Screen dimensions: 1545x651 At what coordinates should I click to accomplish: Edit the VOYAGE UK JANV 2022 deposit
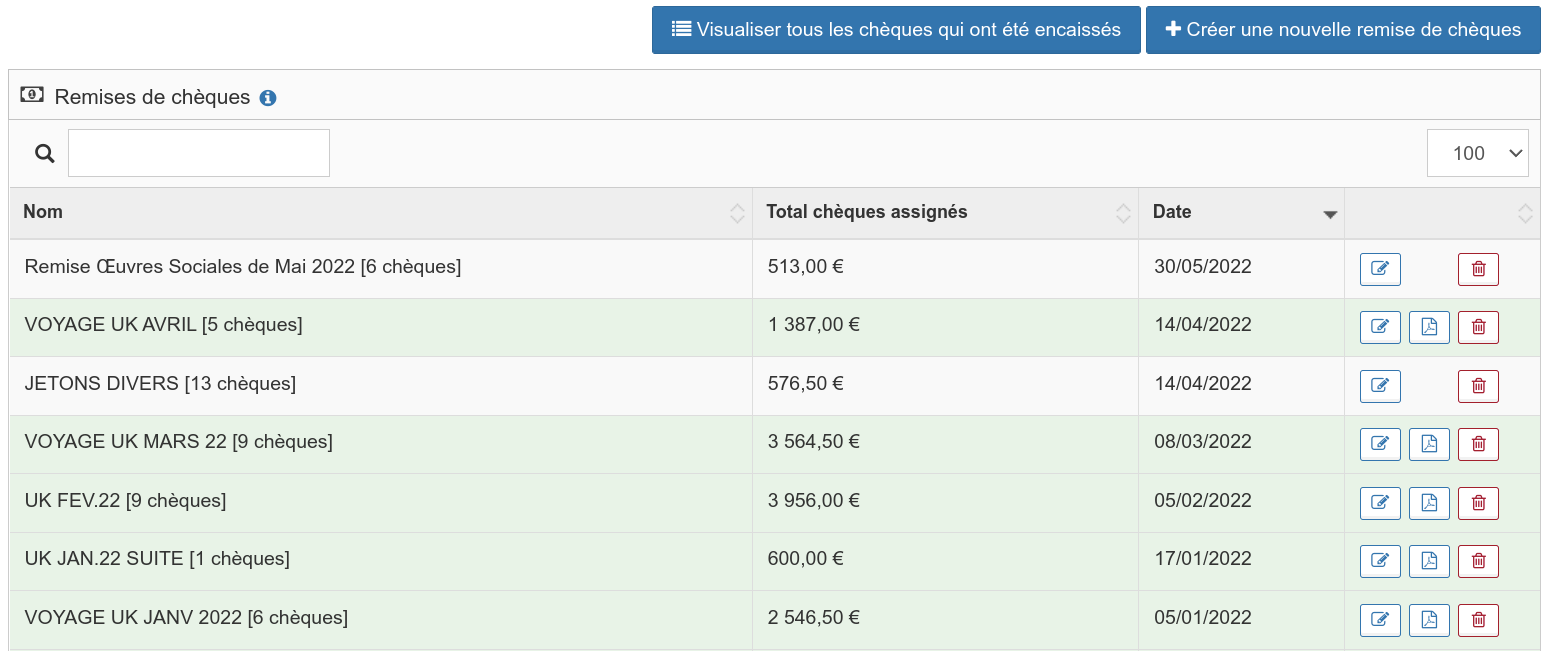click(1380, 620)
